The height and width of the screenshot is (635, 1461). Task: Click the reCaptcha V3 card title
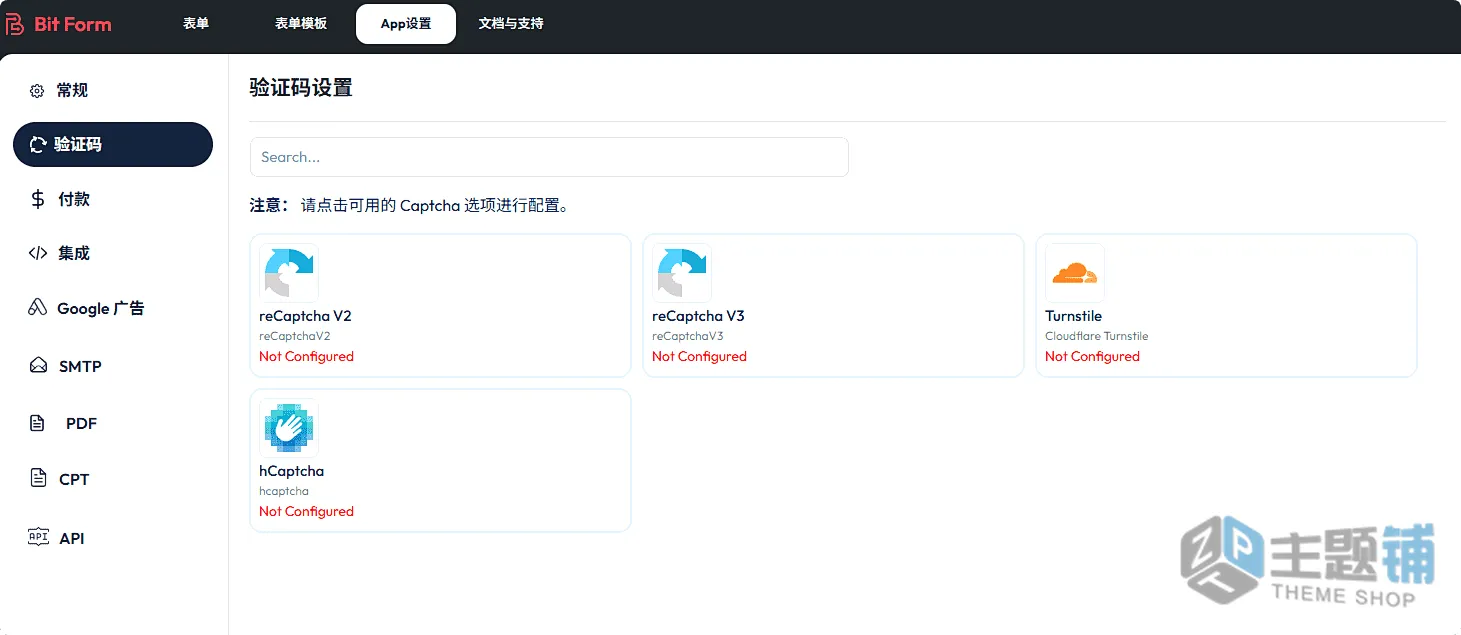[x=698, y=316]
